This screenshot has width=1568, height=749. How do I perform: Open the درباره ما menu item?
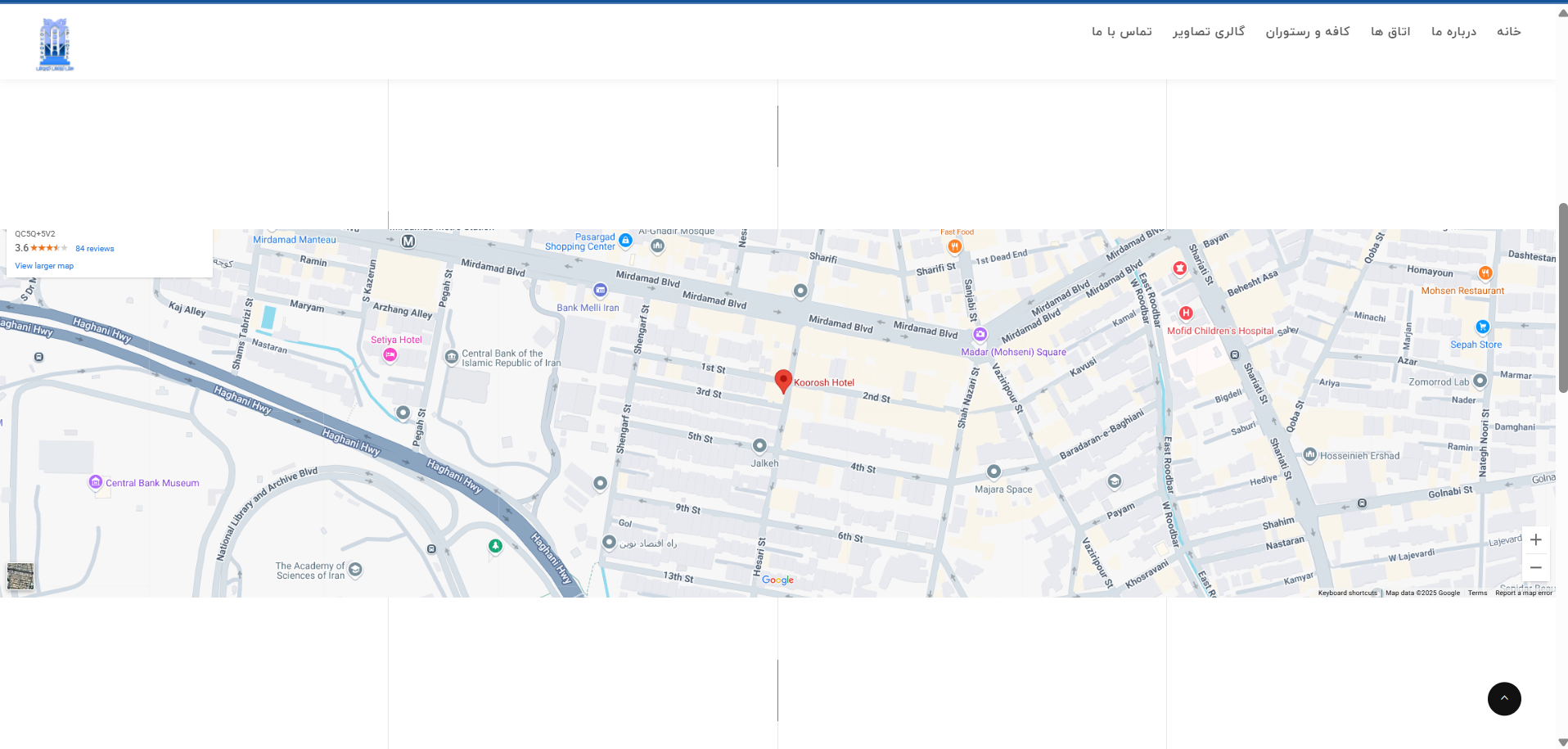coord(1453,32)
